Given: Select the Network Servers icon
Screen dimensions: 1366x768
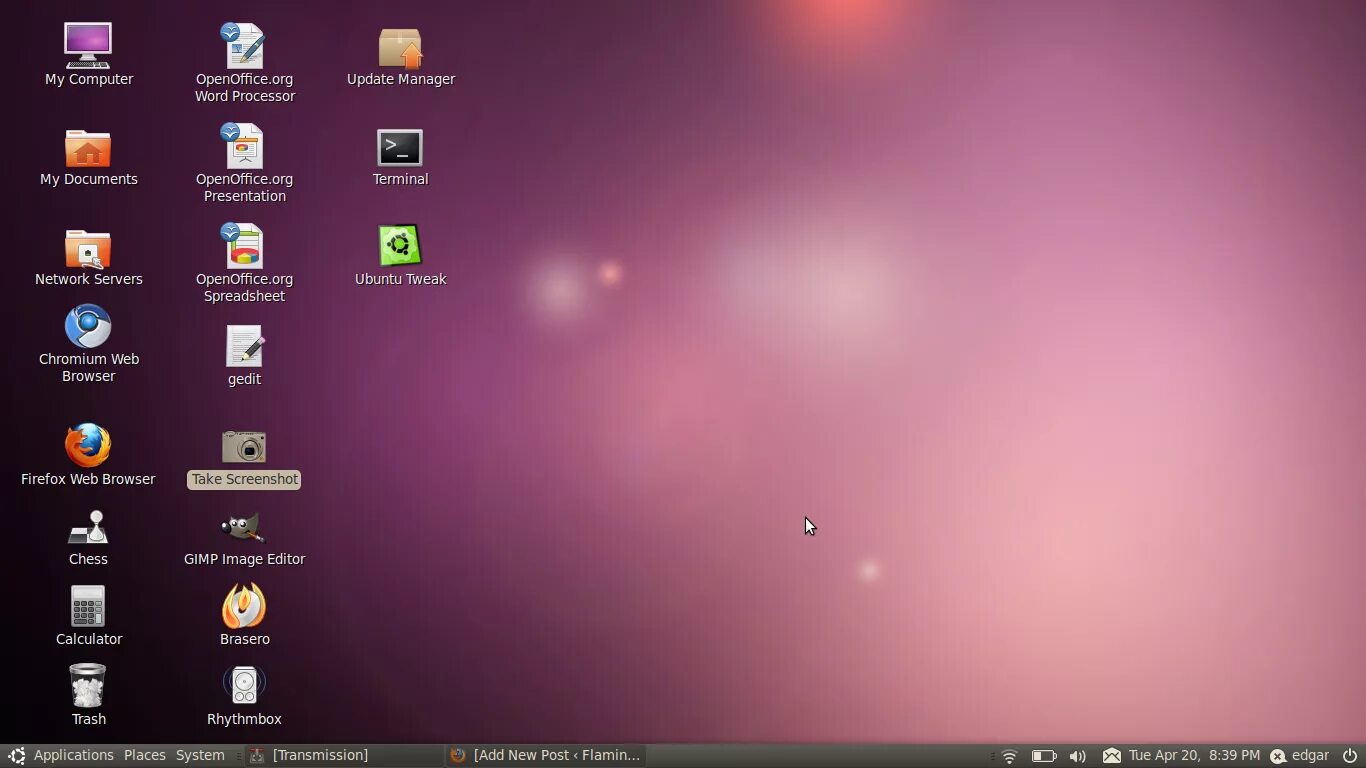Looking at the screenshot, I should point(88,248).
